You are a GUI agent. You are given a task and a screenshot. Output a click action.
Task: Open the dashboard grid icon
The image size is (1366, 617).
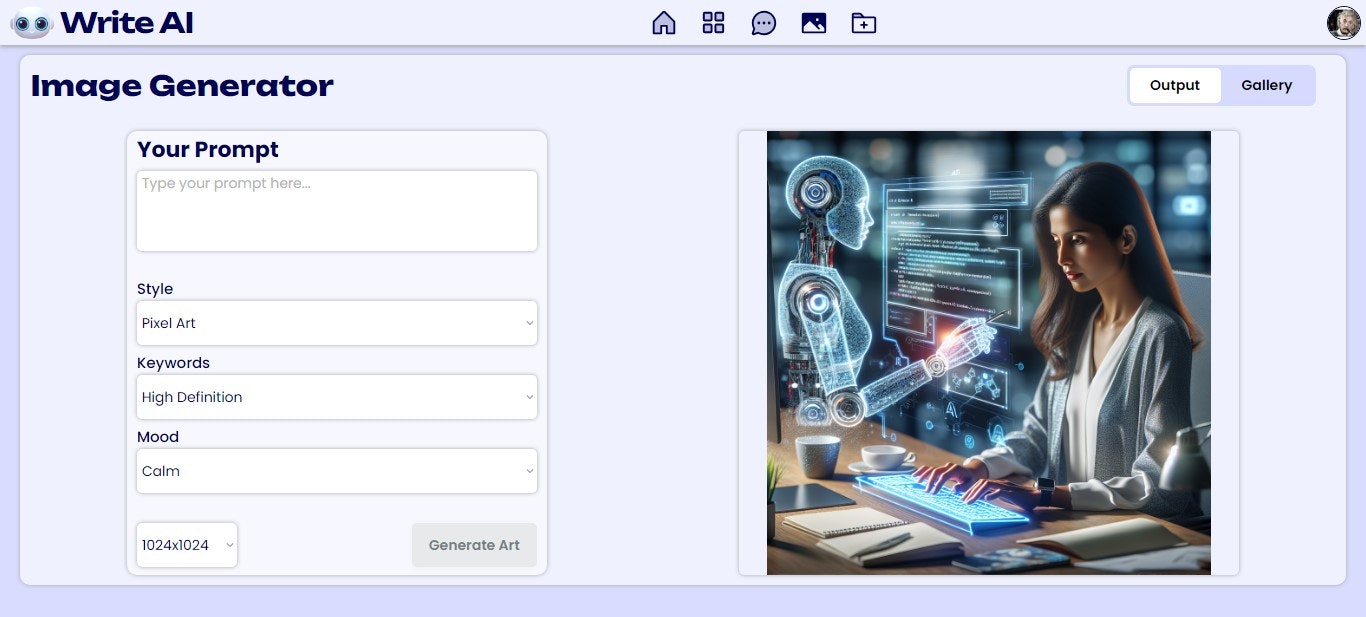713,23
